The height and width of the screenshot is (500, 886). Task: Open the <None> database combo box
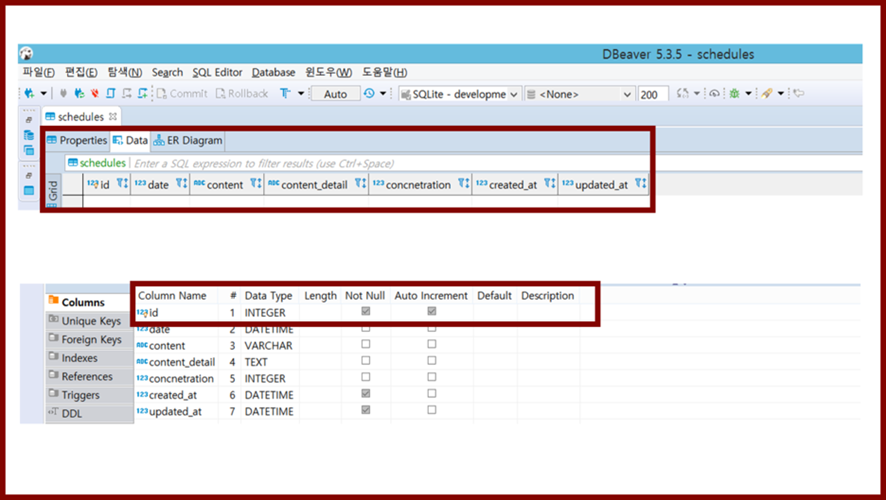coord(579,94)
